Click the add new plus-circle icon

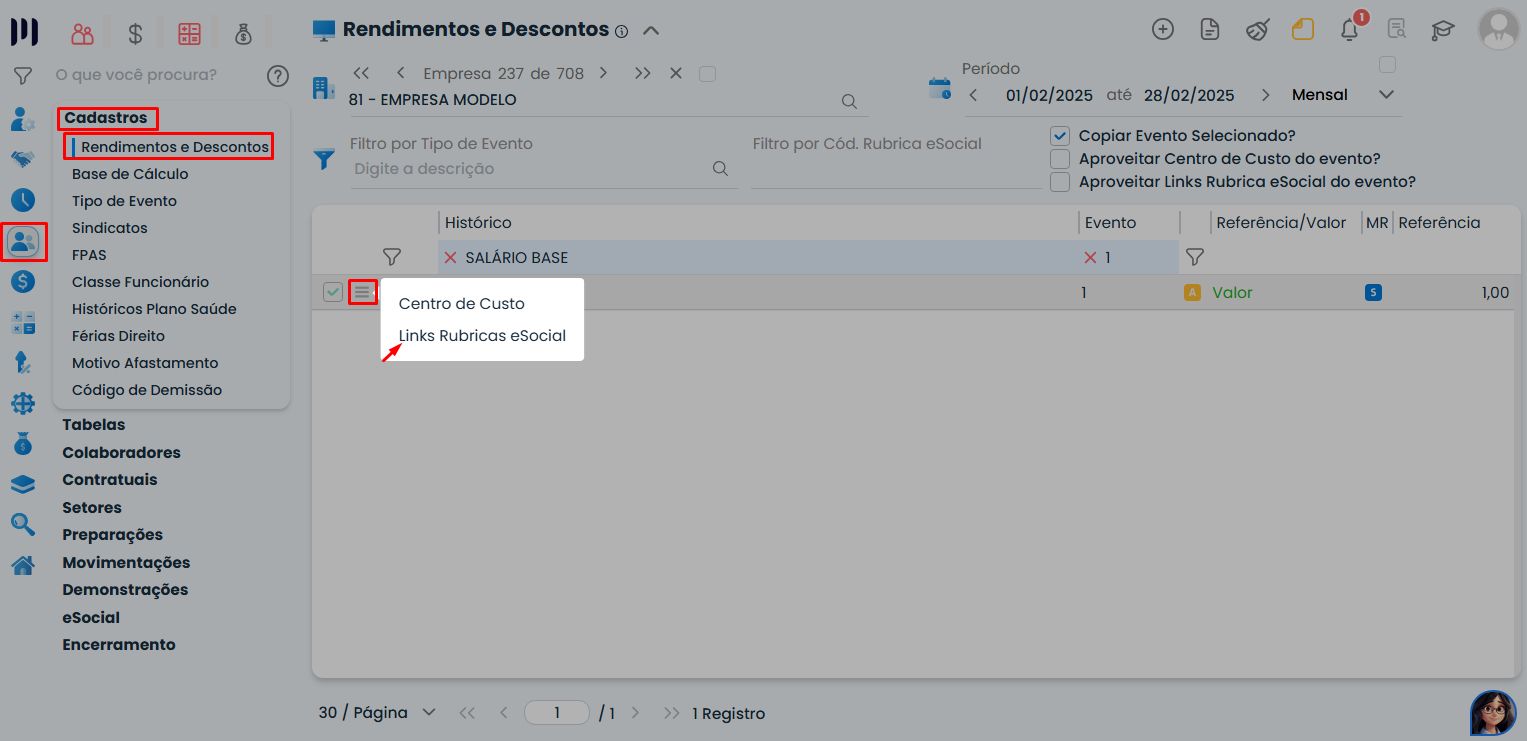point(1162,29)
